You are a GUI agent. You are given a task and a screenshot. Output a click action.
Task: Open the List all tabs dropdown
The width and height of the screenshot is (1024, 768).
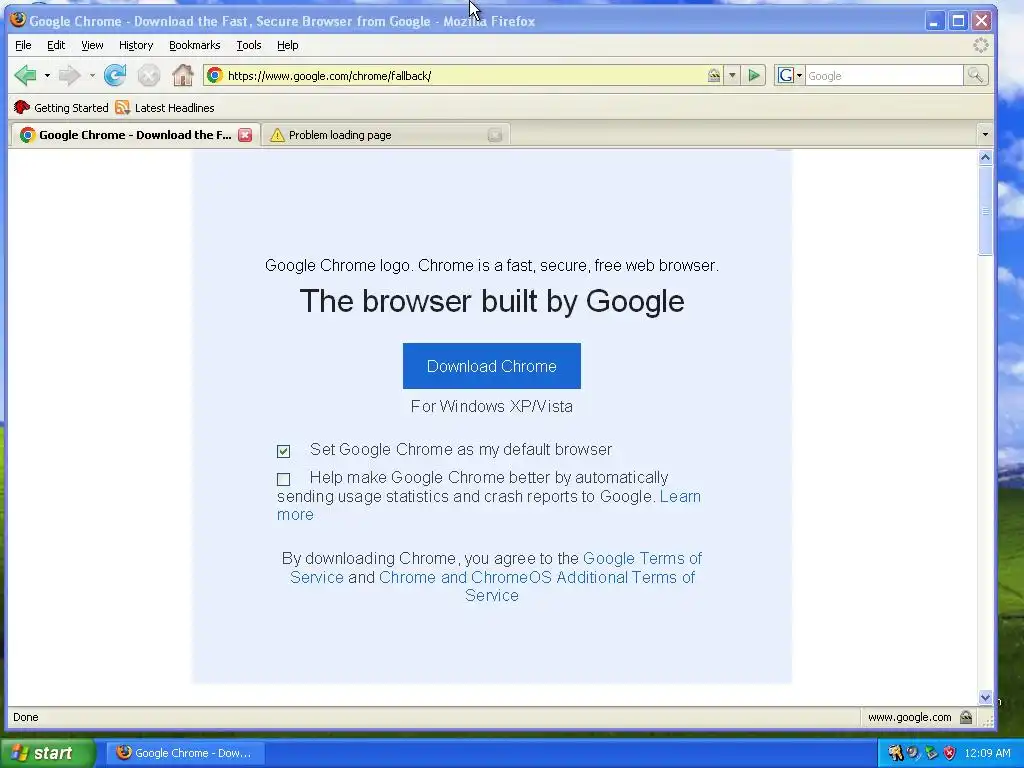[x=985, y=135]
